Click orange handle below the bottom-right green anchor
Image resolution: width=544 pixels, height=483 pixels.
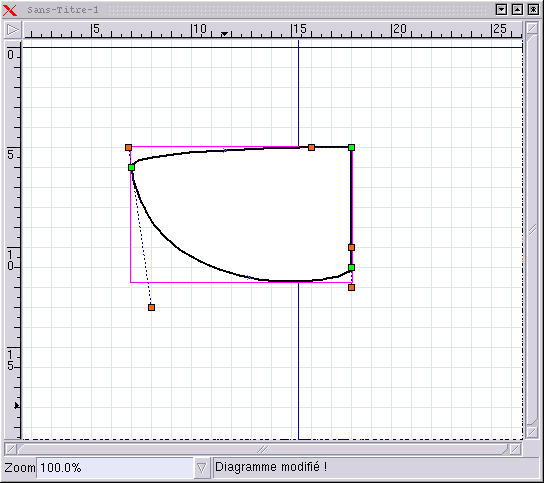(351, 287)
